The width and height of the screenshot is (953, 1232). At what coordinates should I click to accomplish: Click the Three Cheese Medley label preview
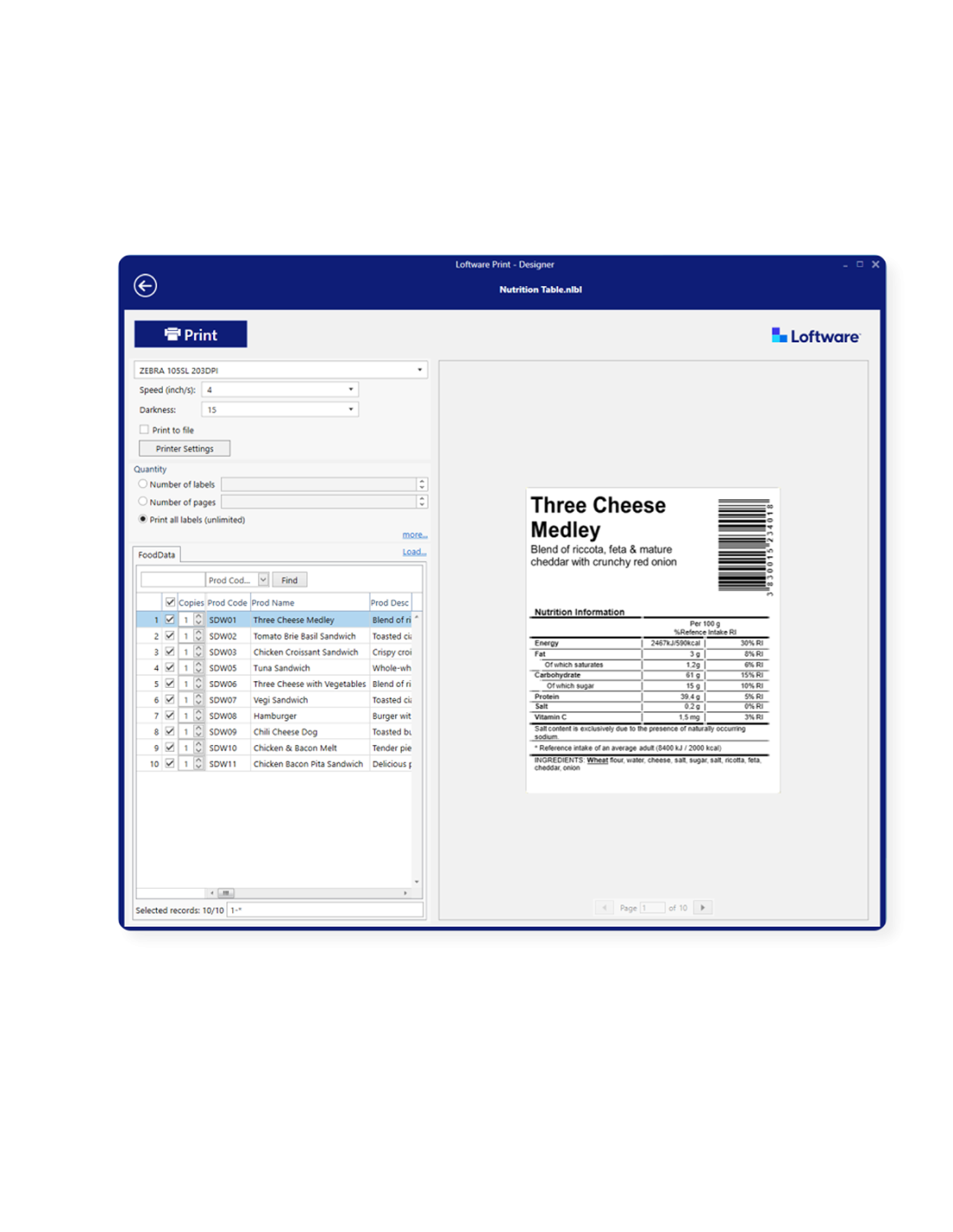point(652,639)
